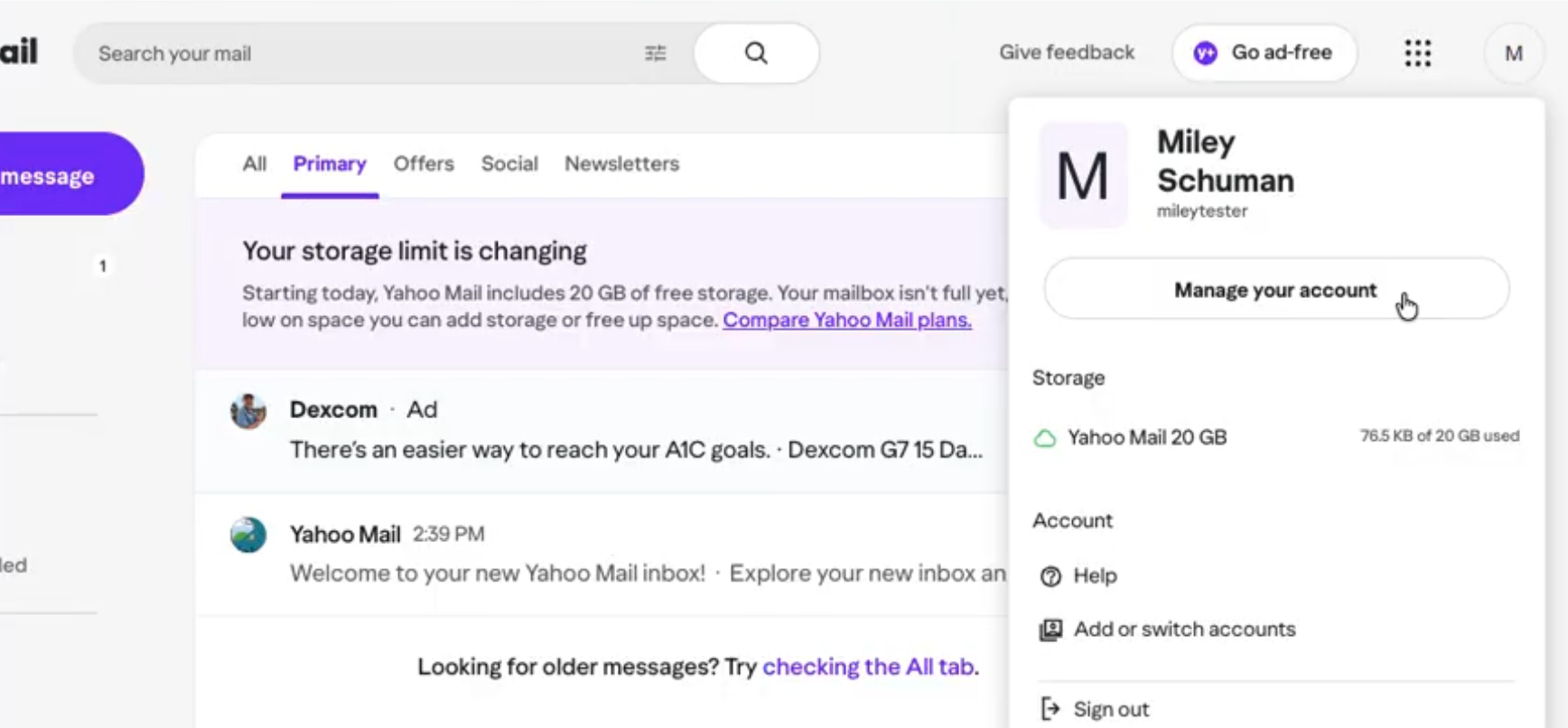The width and height of the screenshot is (1568, 728).
Task: Open the Dexcom ad message
Action: 602,431
